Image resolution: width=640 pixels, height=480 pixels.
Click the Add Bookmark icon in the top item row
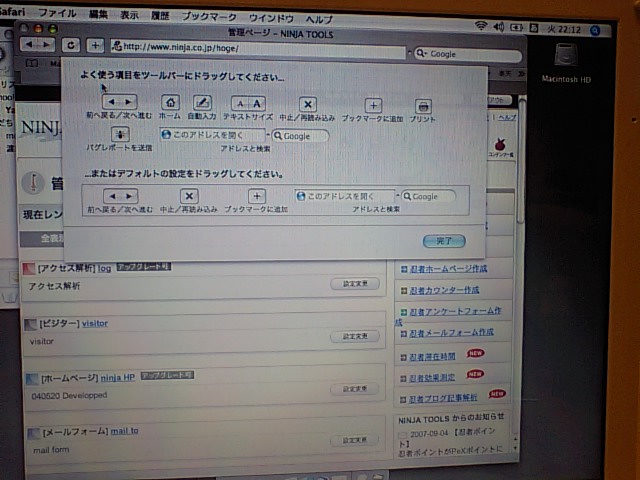(373, 106)
